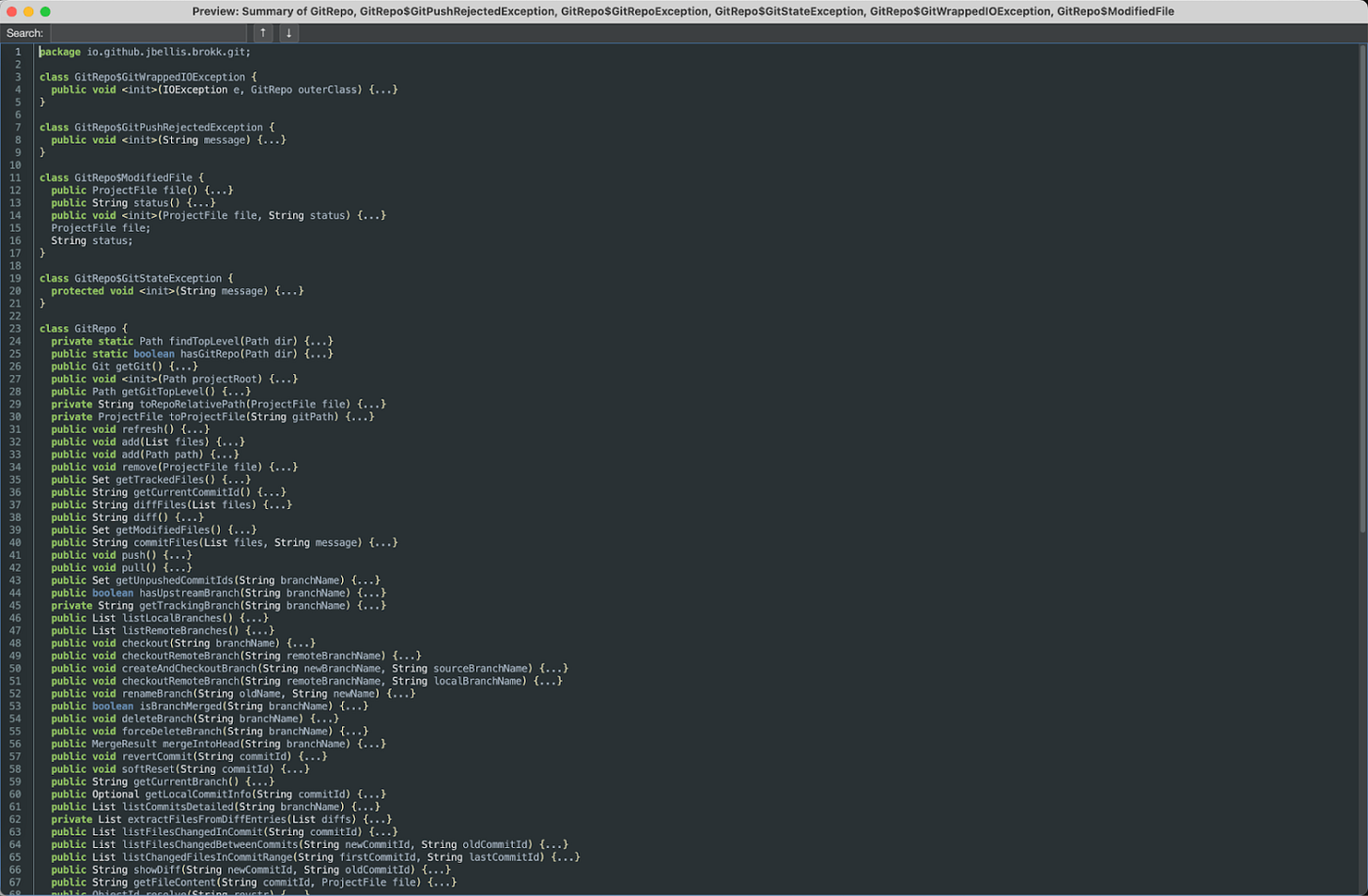This screenshot has width=1368, height=896.
Task: Click the class GitRepo$ModifiedFile declaration
Action: click(x=122, y=178)
